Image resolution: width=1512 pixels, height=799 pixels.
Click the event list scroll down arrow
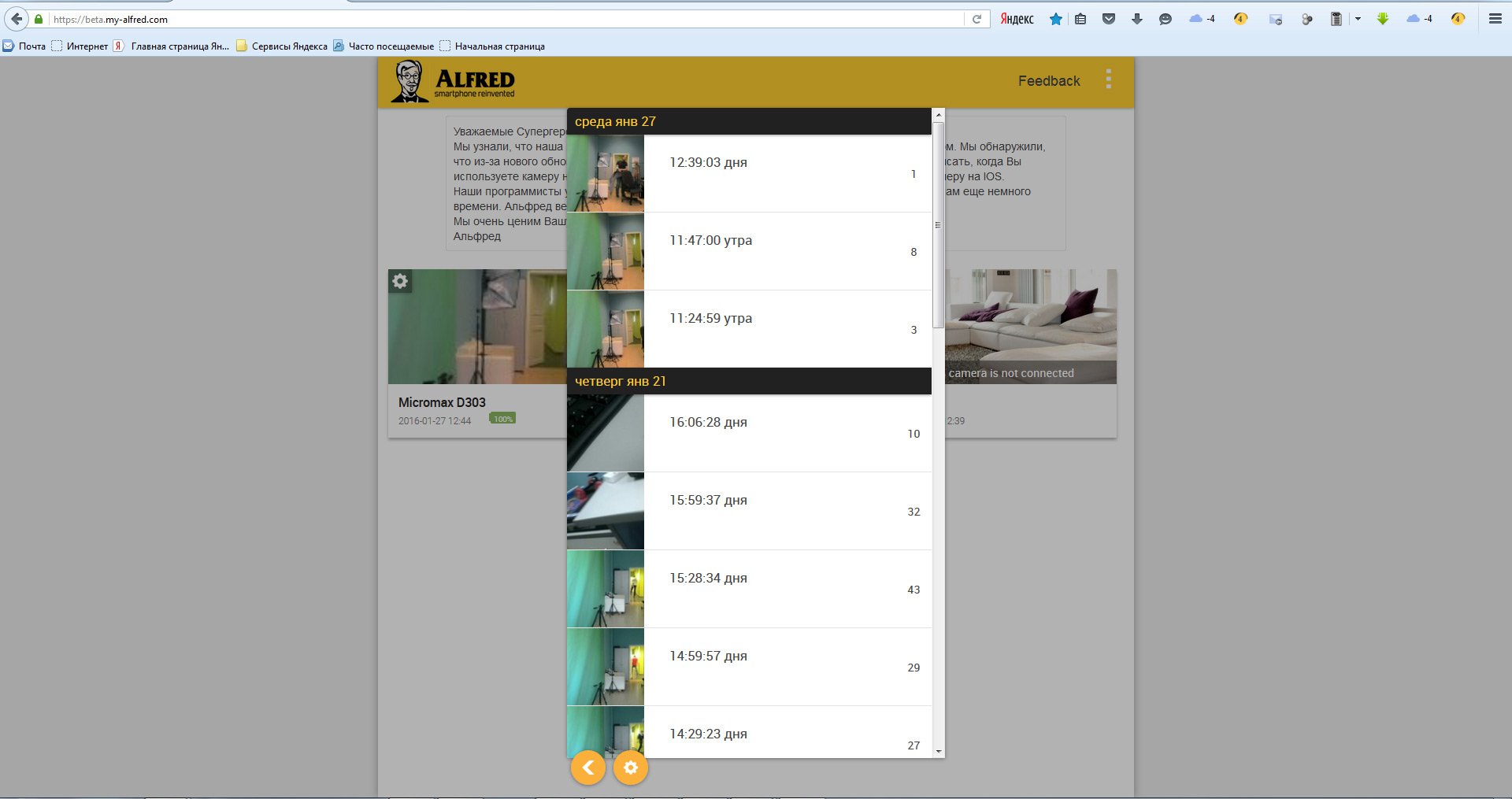click(938, 752)
